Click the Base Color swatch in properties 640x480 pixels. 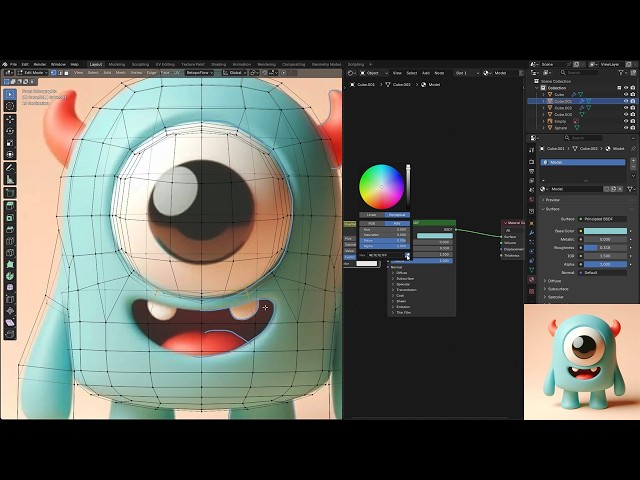point(605,231)
